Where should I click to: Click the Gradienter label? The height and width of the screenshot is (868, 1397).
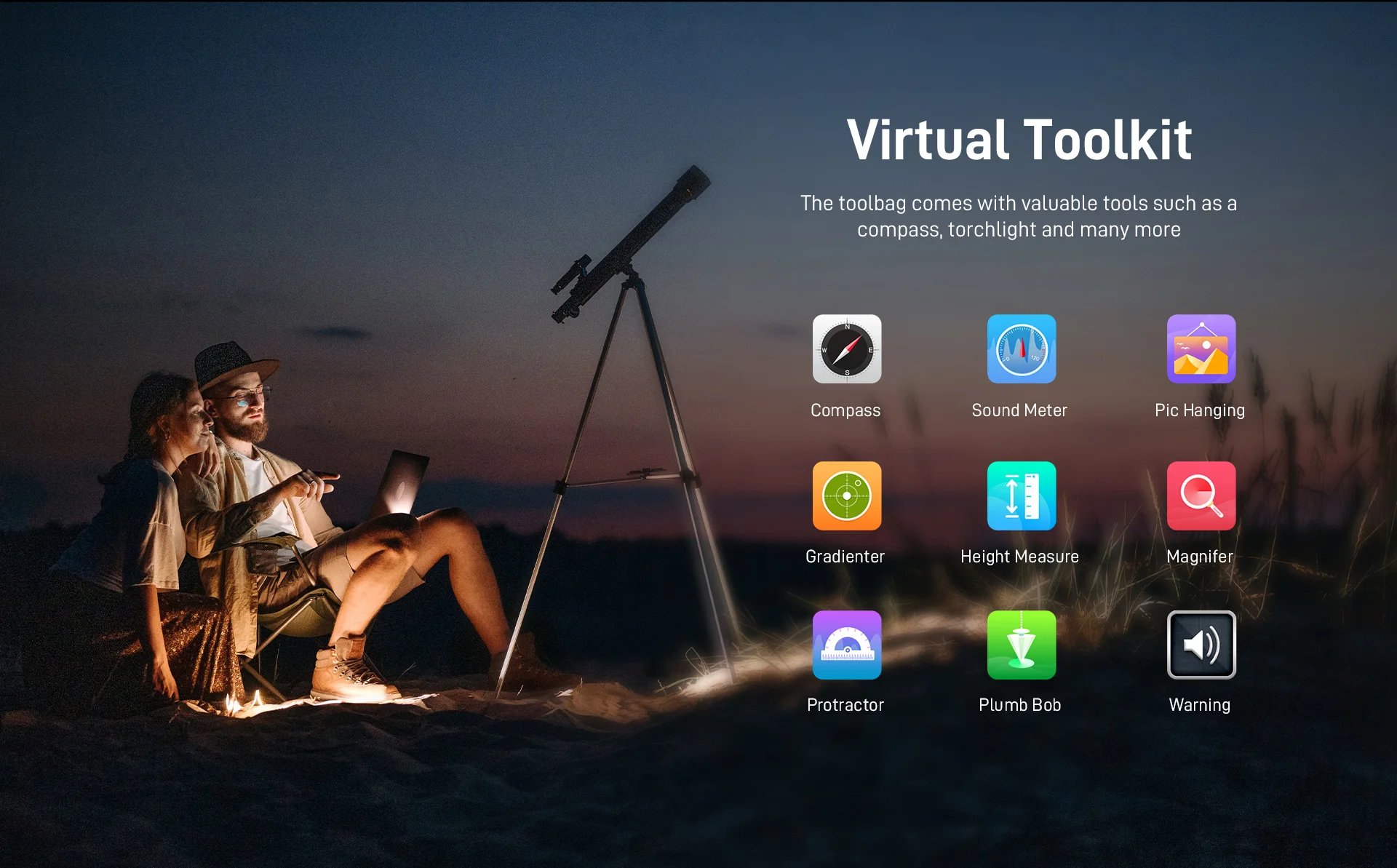[845, 557]
